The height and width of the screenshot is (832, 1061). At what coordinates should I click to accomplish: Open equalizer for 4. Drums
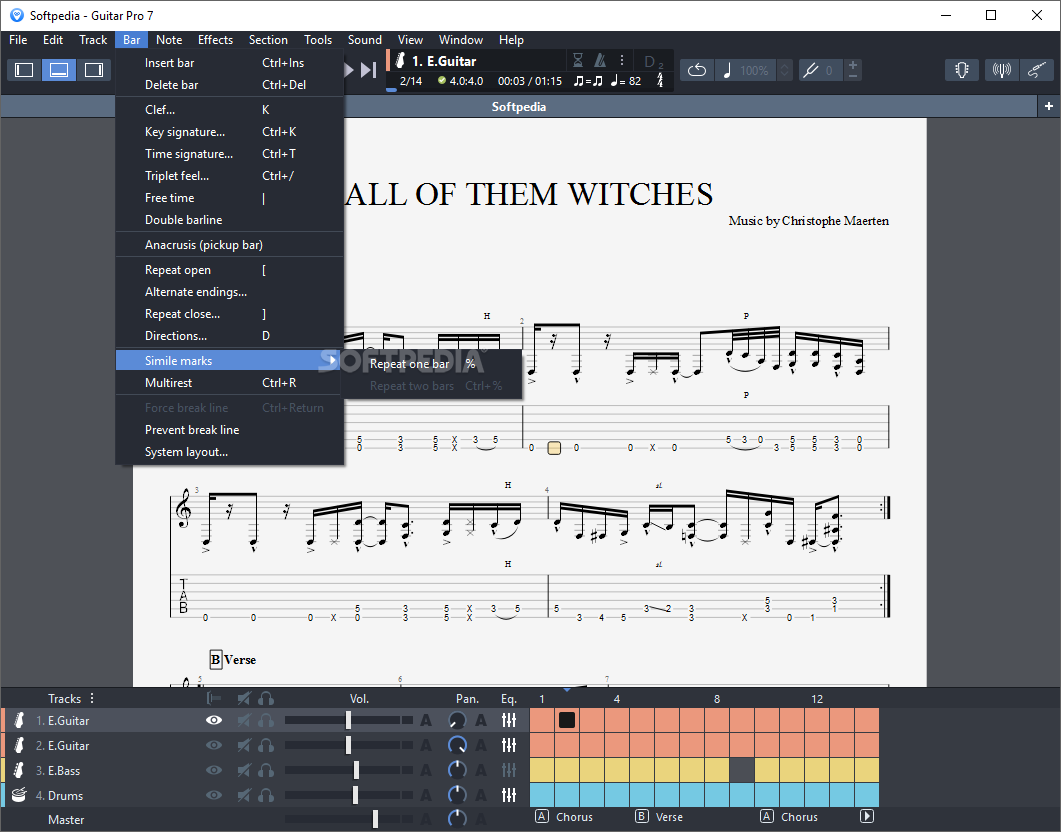click(x=509, y=795)
